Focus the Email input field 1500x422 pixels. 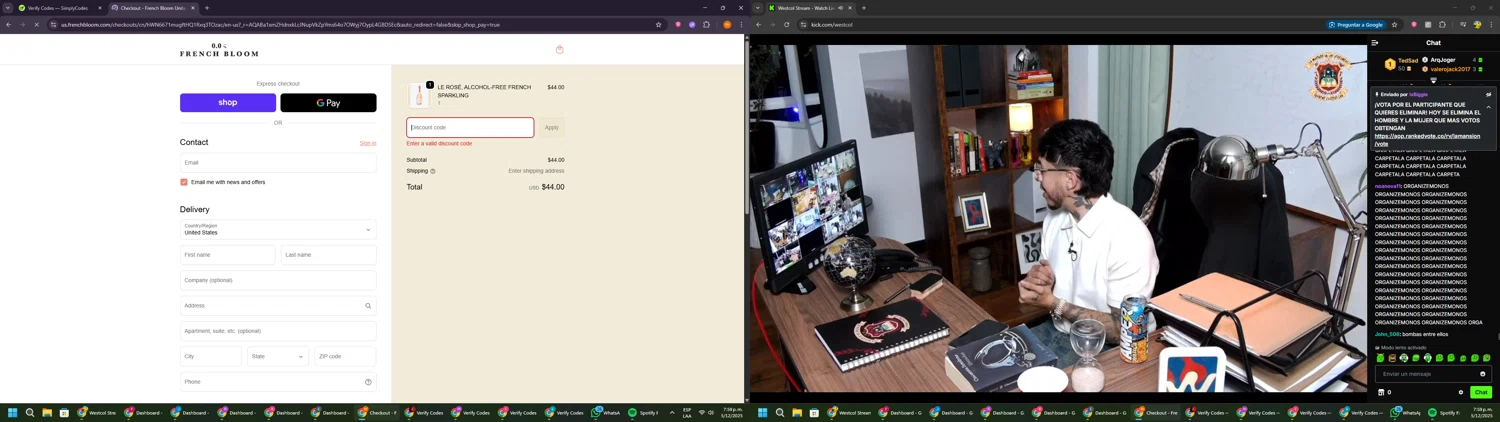coord(278,162)
